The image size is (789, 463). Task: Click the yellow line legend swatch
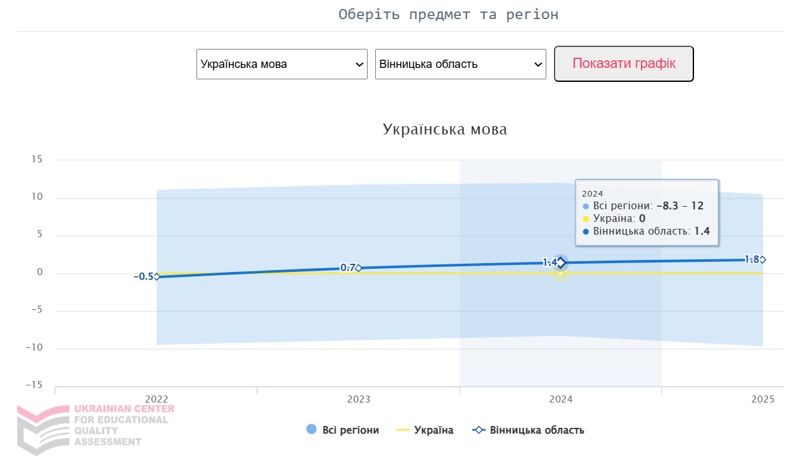pos(404,430)
